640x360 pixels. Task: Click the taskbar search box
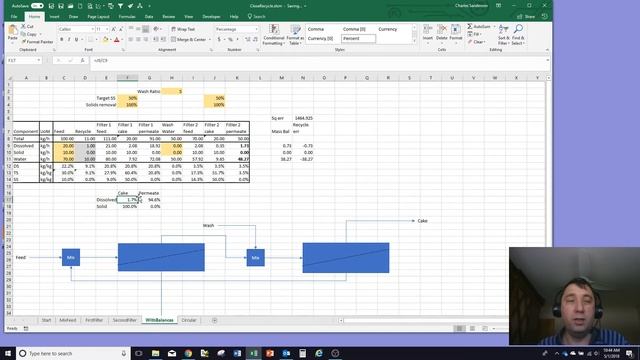point(73,353)
